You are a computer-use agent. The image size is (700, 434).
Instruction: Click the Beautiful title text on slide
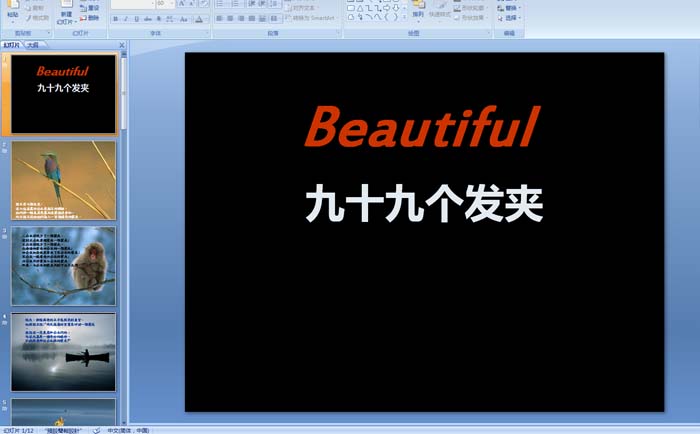point(422,128)
